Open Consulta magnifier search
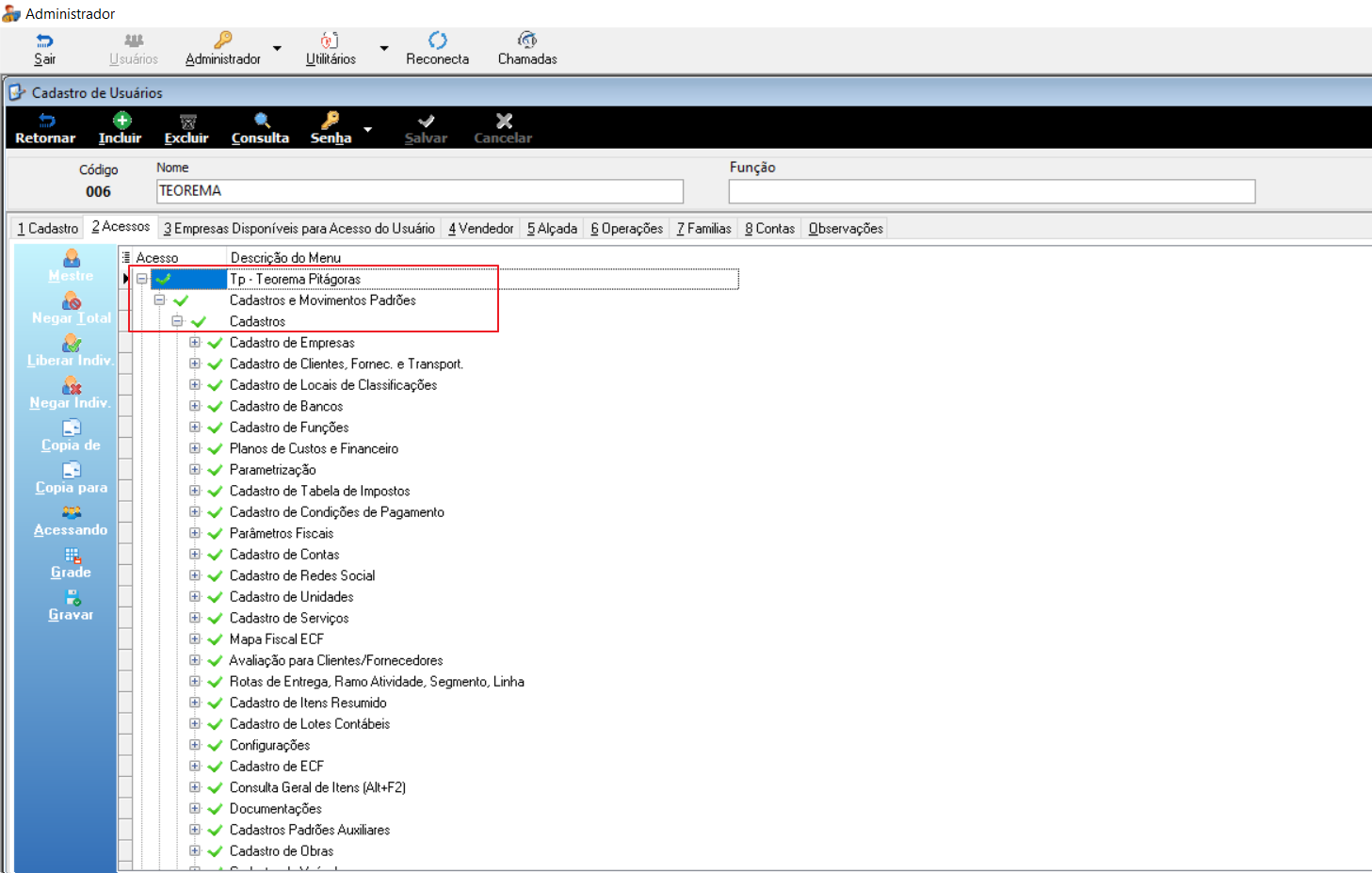Image resolution: width=1372 pixels, height=873 pixels. tap(262, 121)
